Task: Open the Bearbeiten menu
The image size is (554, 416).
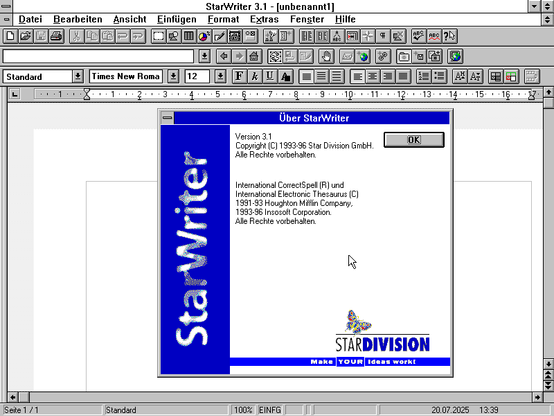Action: pyautogui.click(x=78, y=19)
